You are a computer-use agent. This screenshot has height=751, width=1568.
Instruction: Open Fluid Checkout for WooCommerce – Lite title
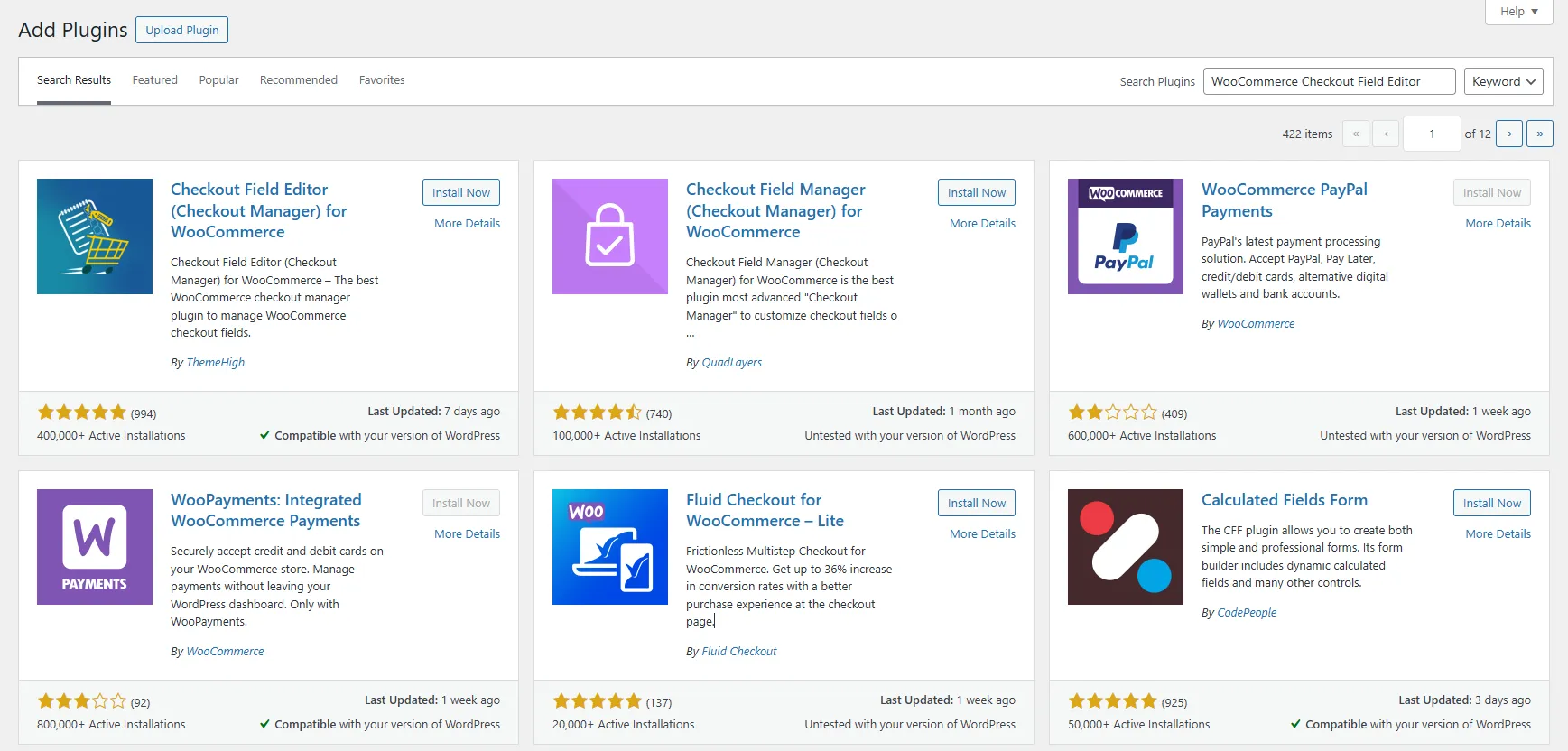tap(765, 510)
